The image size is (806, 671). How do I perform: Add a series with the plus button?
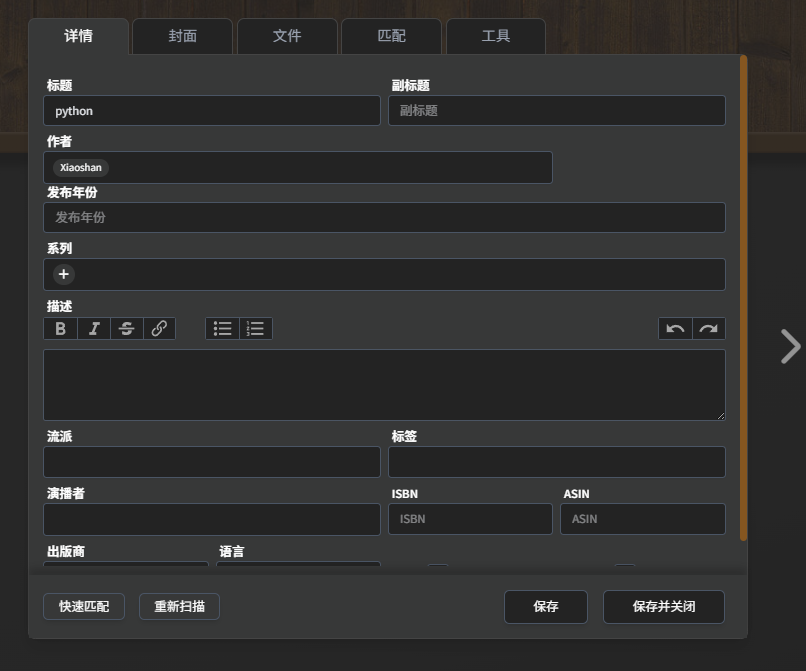point(64,274)
